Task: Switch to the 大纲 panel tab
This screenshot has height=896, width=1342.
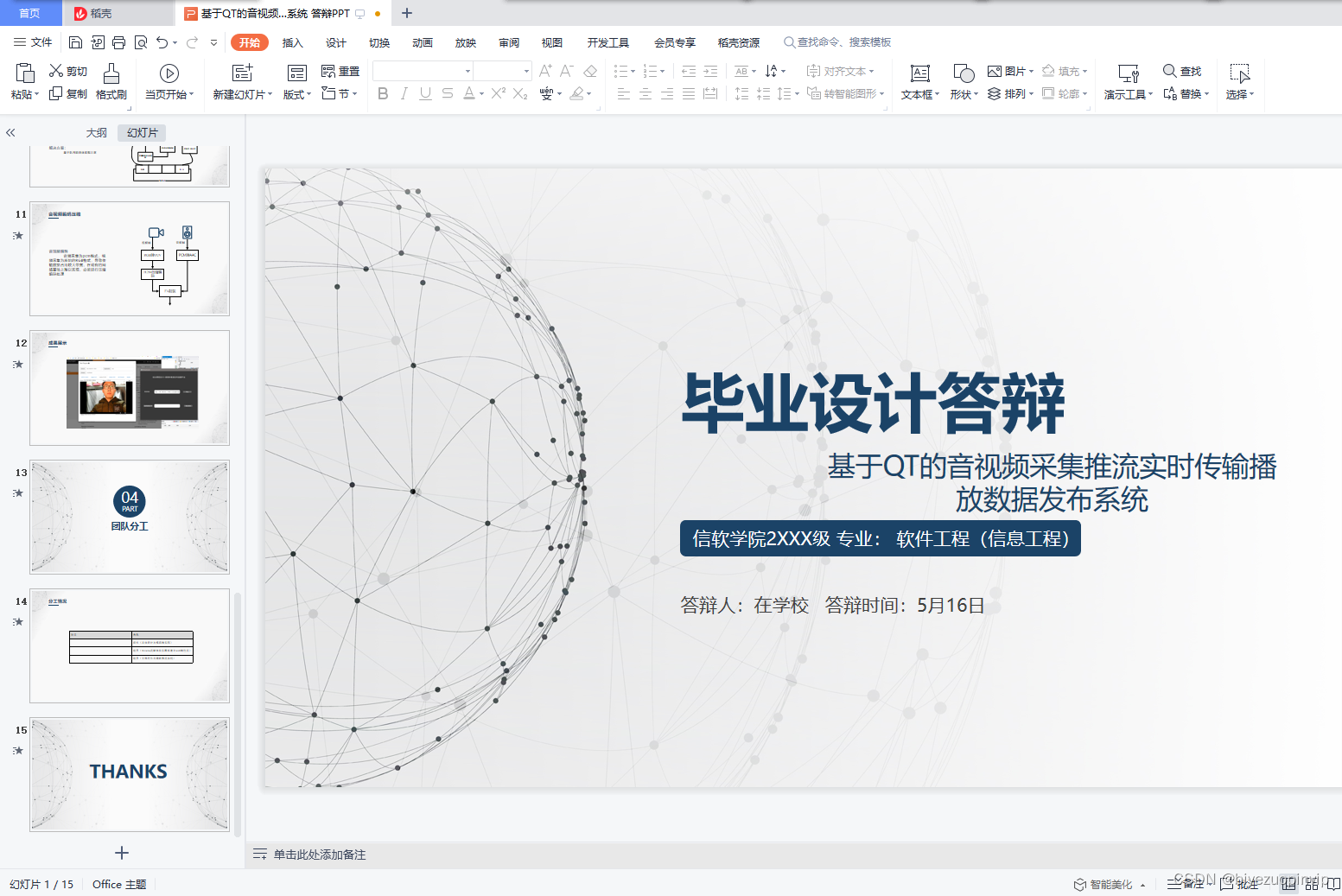Action: (96, 132)
